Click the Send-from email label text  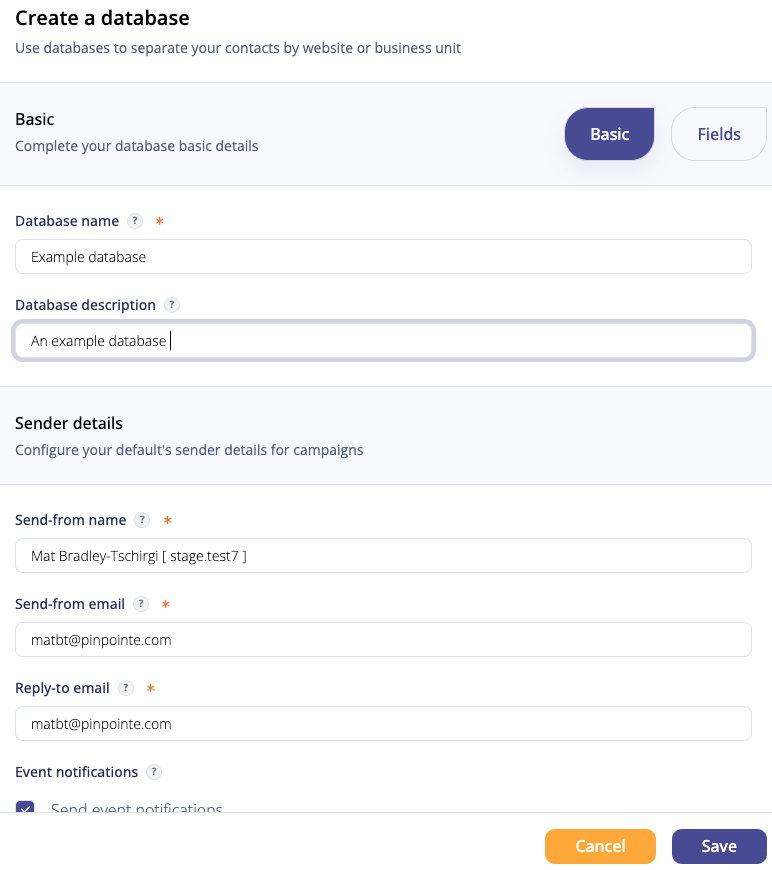click(70, 604)
